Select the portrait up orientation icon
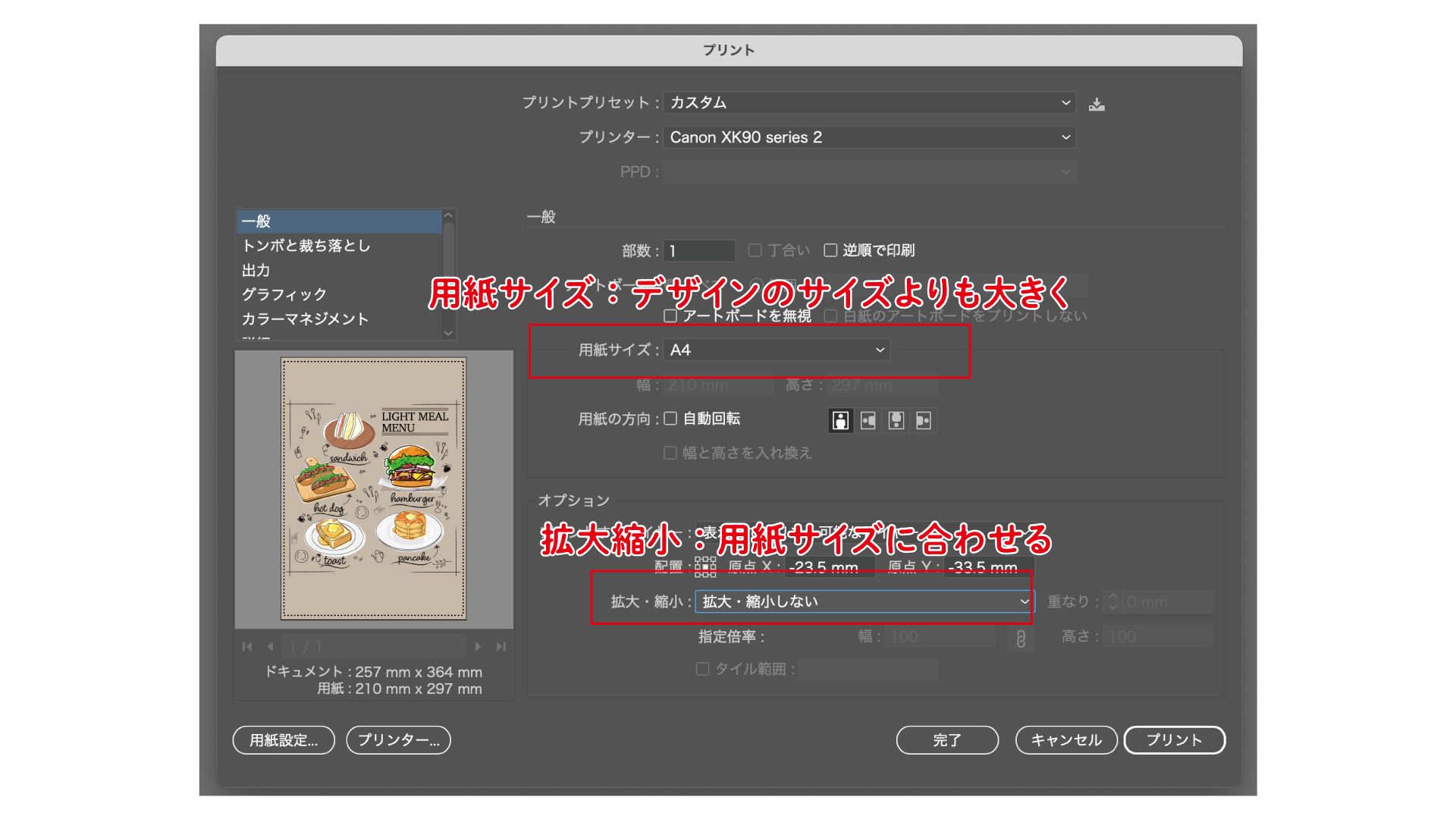 [840, 421]
